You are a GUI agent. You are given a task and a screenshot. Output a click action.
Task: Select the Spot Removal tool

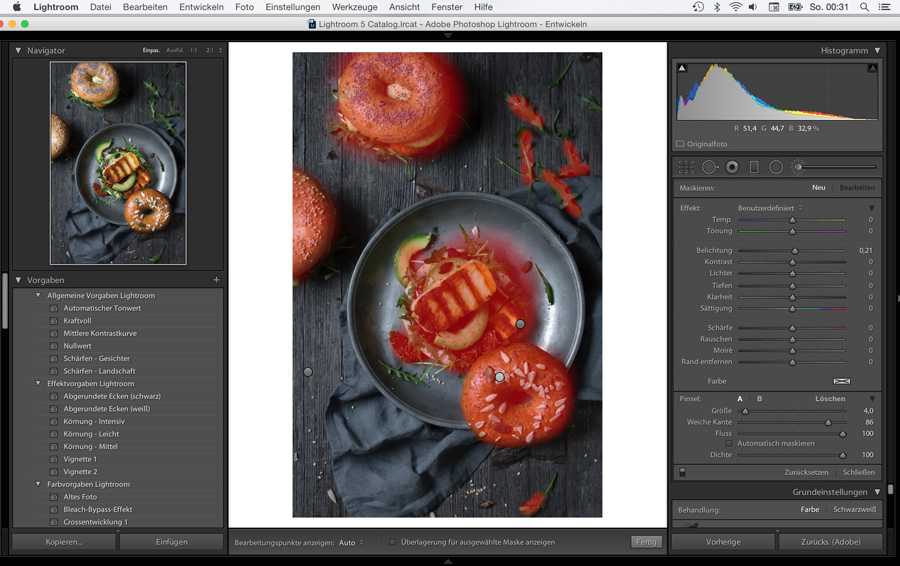709,167
